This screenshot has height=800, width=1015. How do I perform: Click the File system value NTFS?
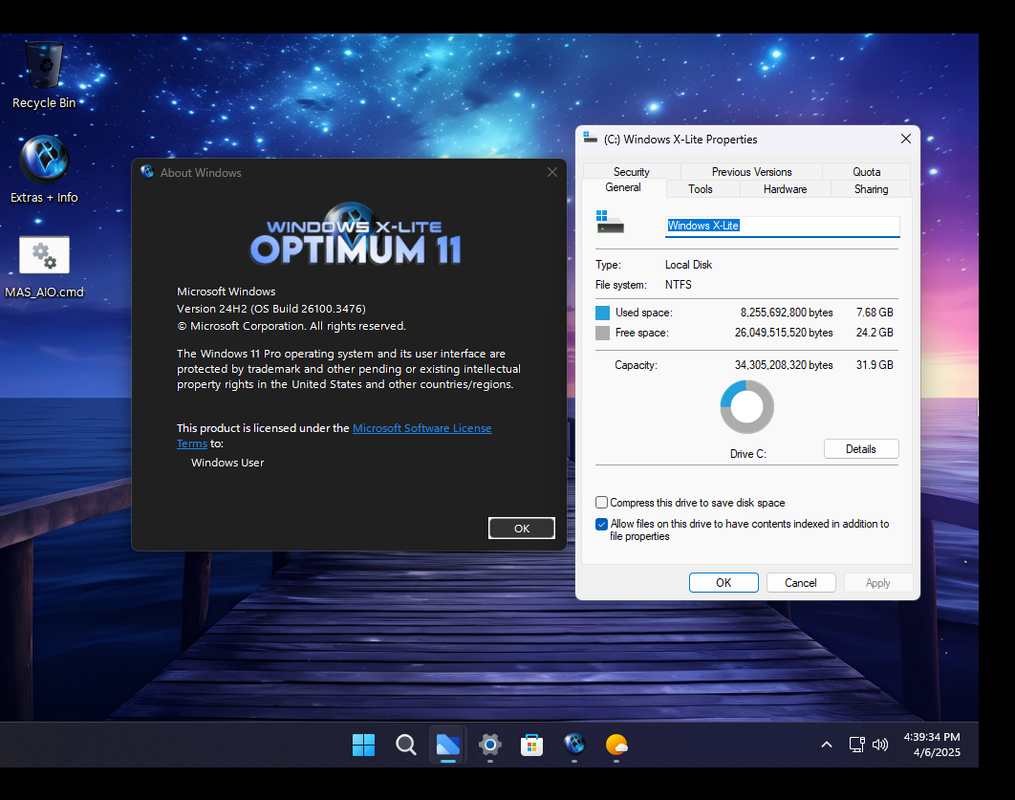pyautogui.click(x=678, y=285)
